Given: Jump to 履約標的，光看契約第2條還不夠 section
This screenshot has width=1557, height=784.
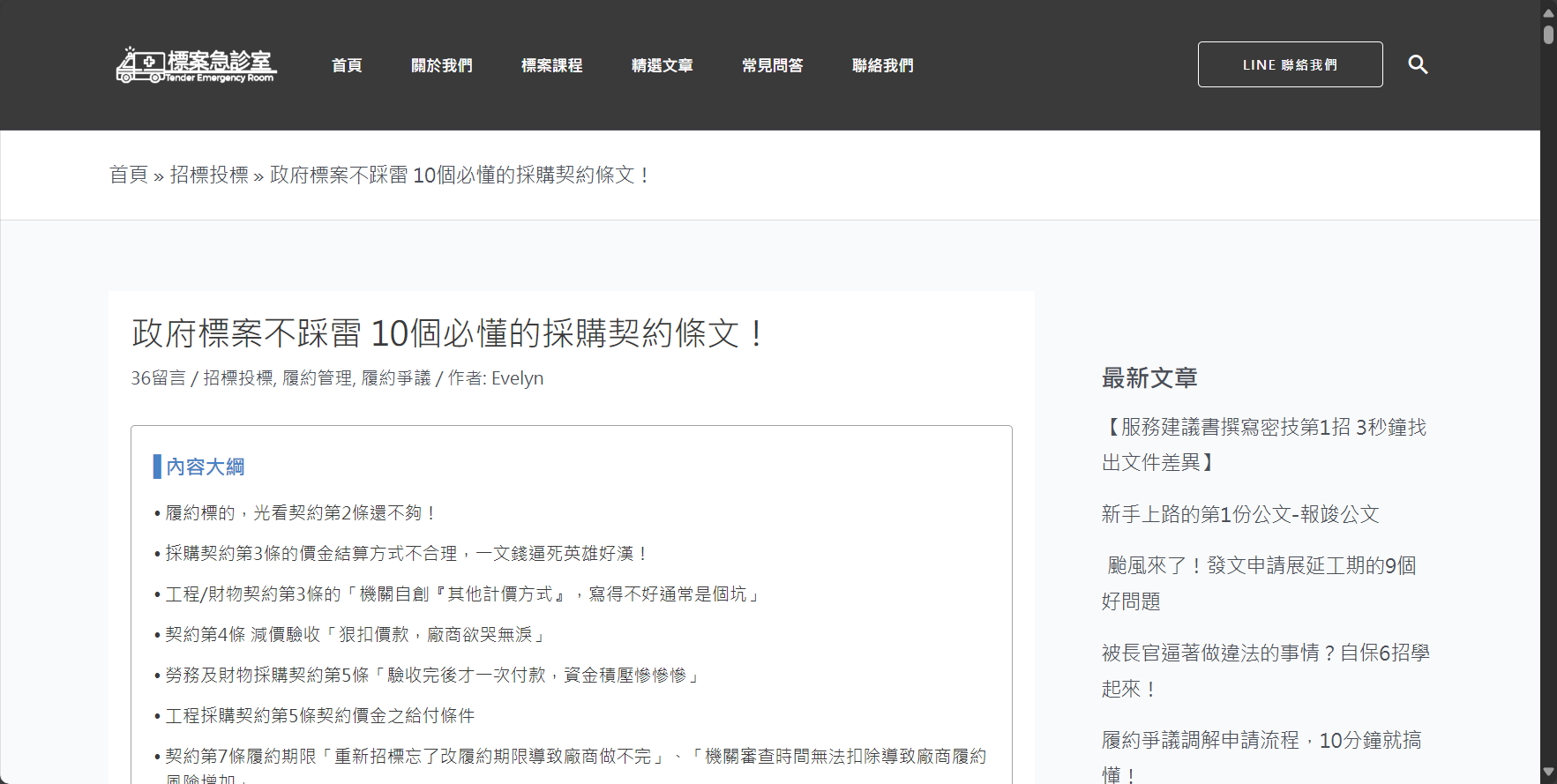Looking at the screenshot, I should (x=300, y=513).
